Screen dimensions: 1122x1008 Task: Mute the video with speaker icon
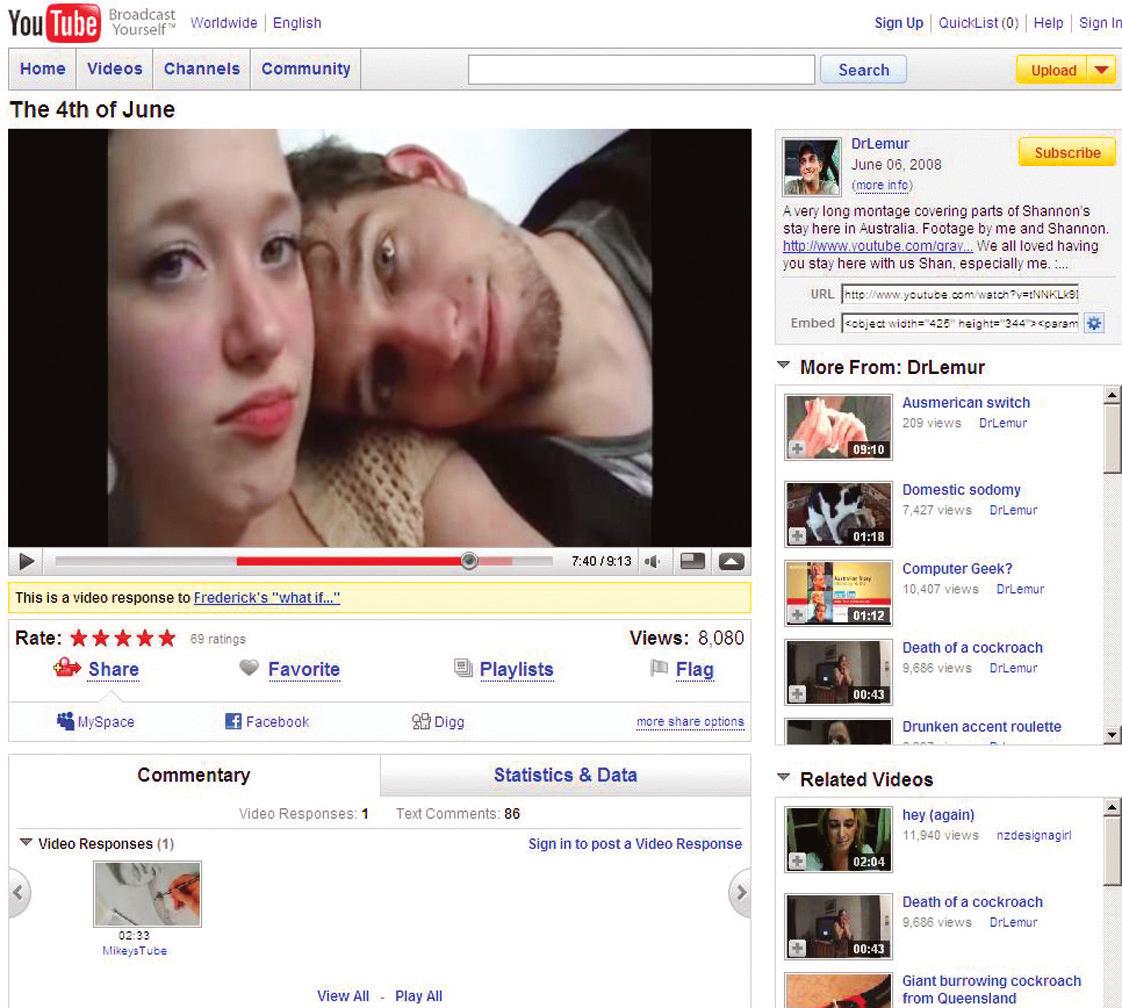click(x=653, y=562)
